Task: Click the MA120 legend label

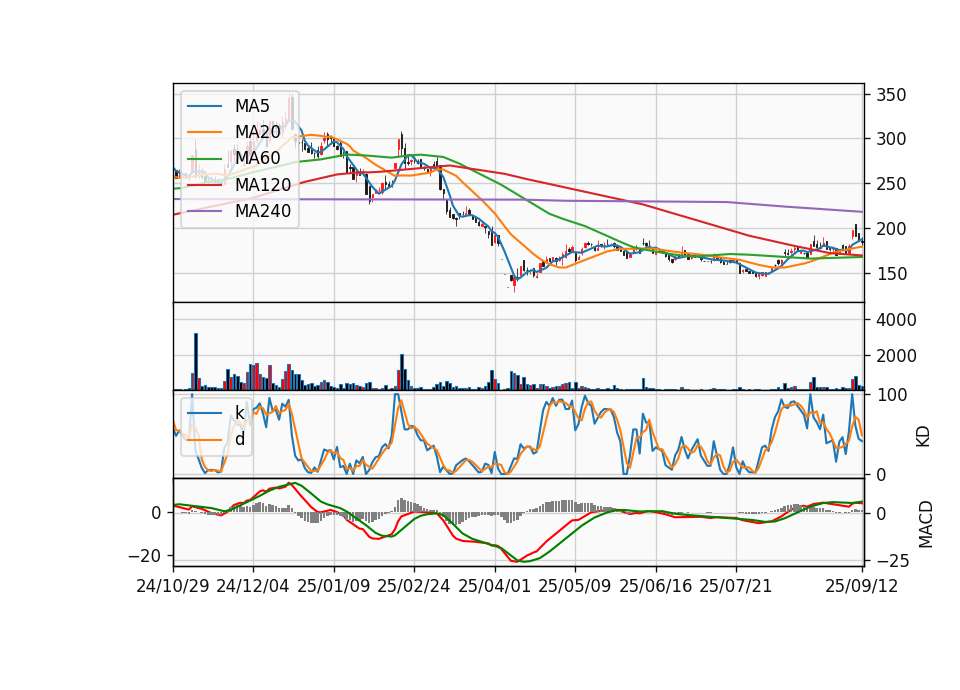Action: 263,184
